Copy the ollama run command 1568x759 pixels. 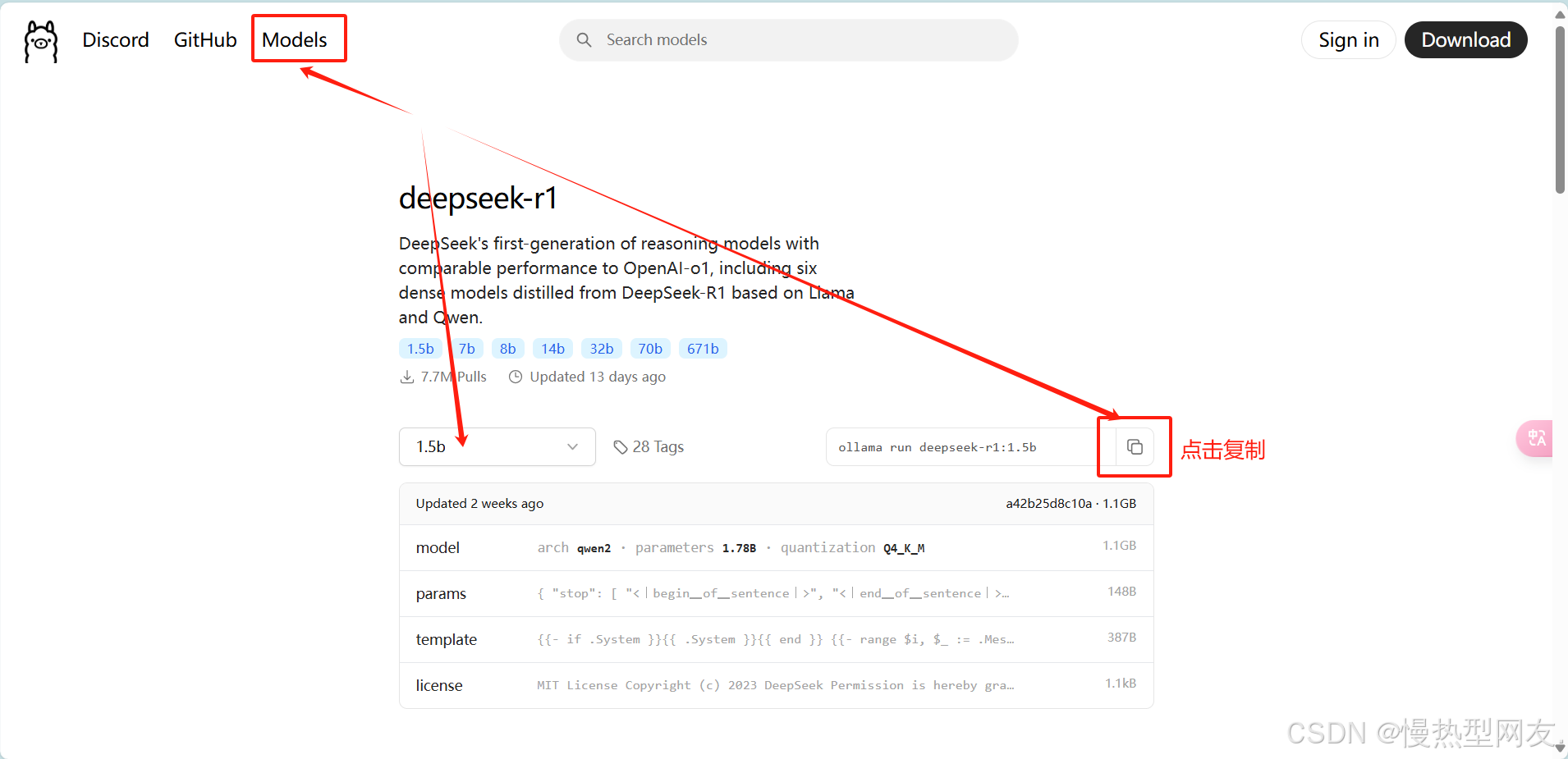1135,447
